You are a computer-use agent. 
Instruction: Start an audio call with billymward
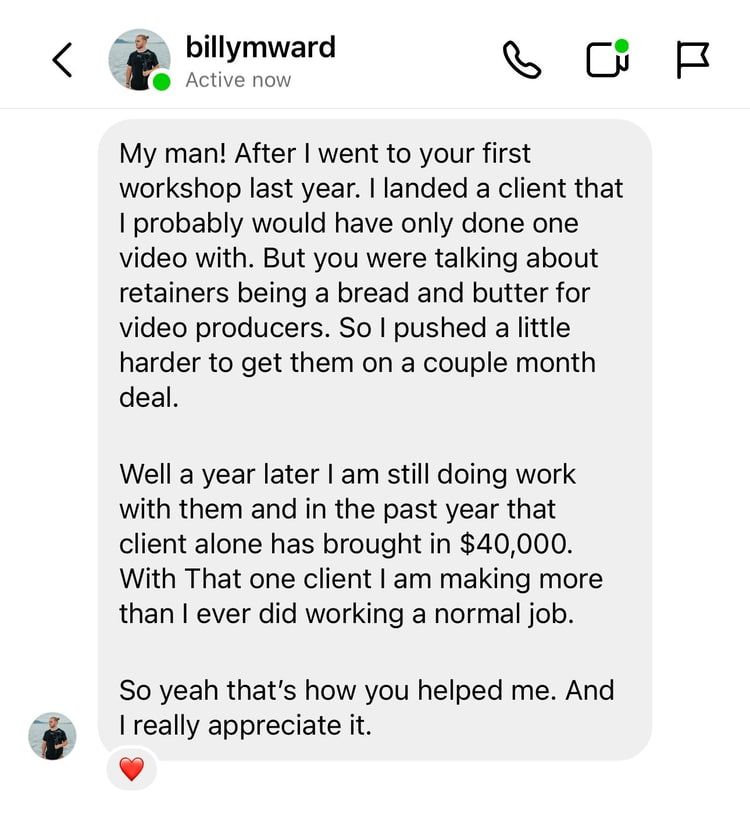[521, 60]
